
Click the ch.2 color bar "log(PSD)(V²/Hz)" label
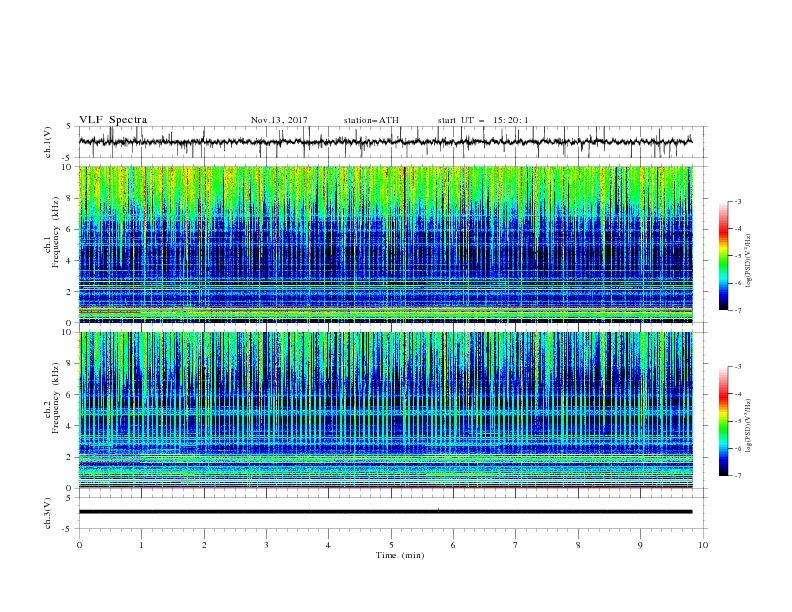click(x=748, y=425)
